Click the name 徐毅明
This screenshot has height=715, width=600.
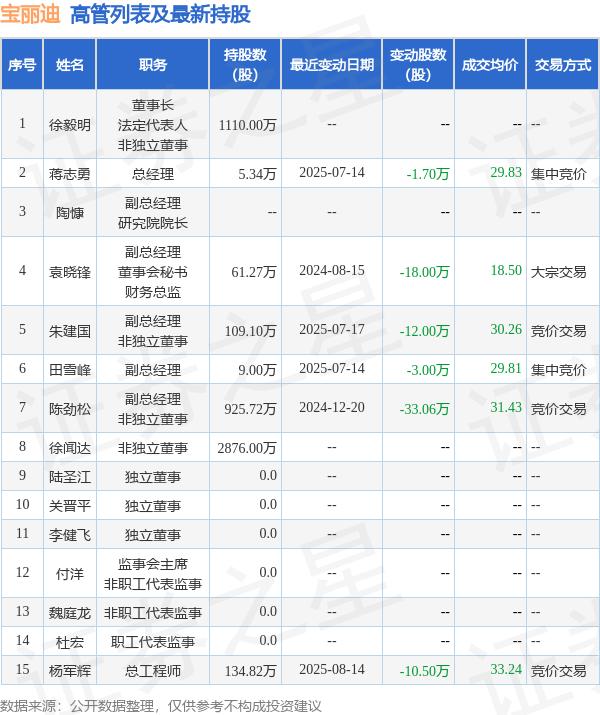tap(70, 124)
